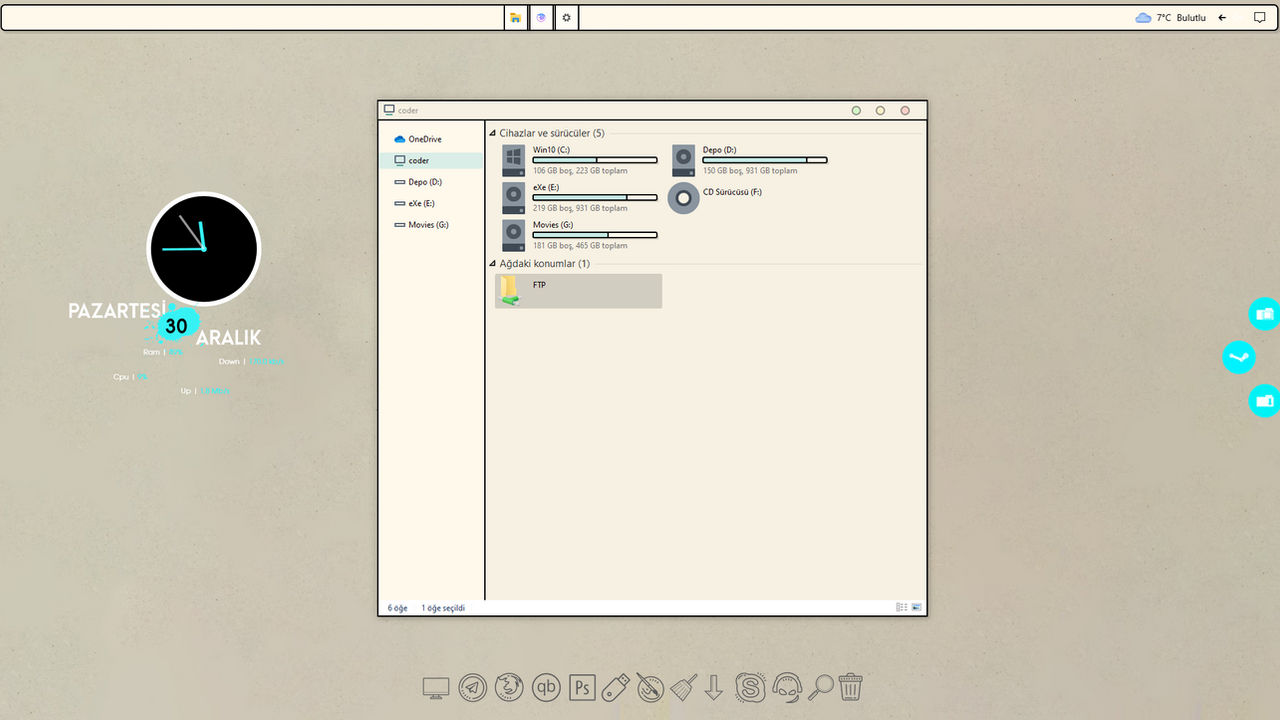Open qBittorrent via its dock icon

(x=546, y=687)
